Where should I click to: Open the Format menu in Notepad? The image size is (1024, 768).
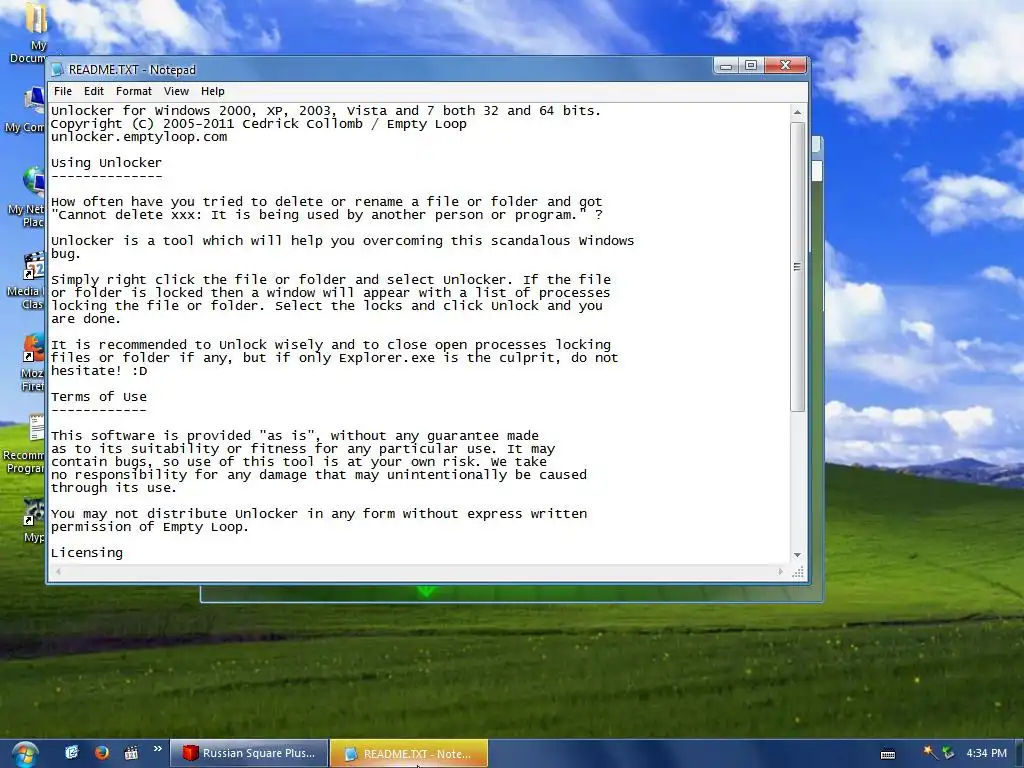point(134,91)
